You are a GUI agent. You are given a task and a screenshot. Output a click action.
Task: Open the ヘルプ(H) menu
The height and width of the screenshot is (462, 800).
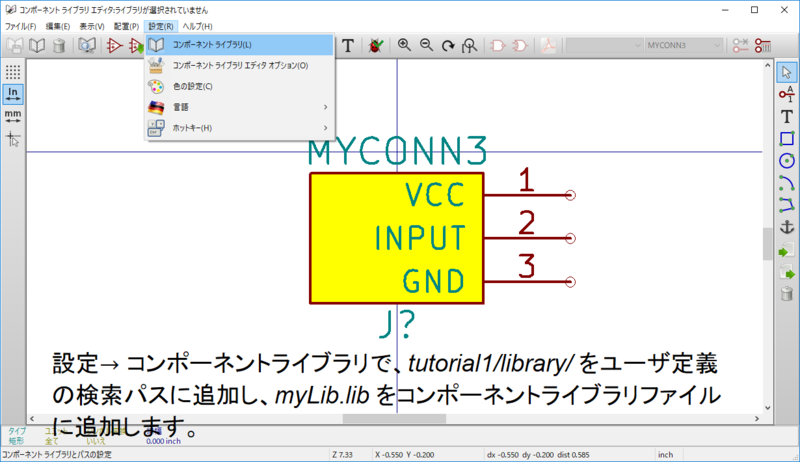click(x=197, y=26)
